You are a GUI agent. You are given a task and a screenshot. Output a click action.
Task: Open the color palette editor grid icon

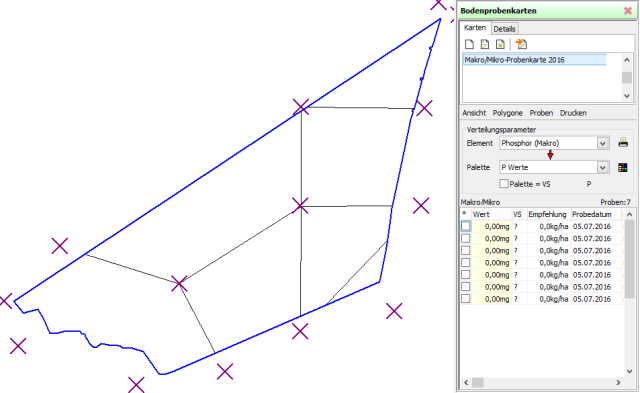click(x=622, y=167)
